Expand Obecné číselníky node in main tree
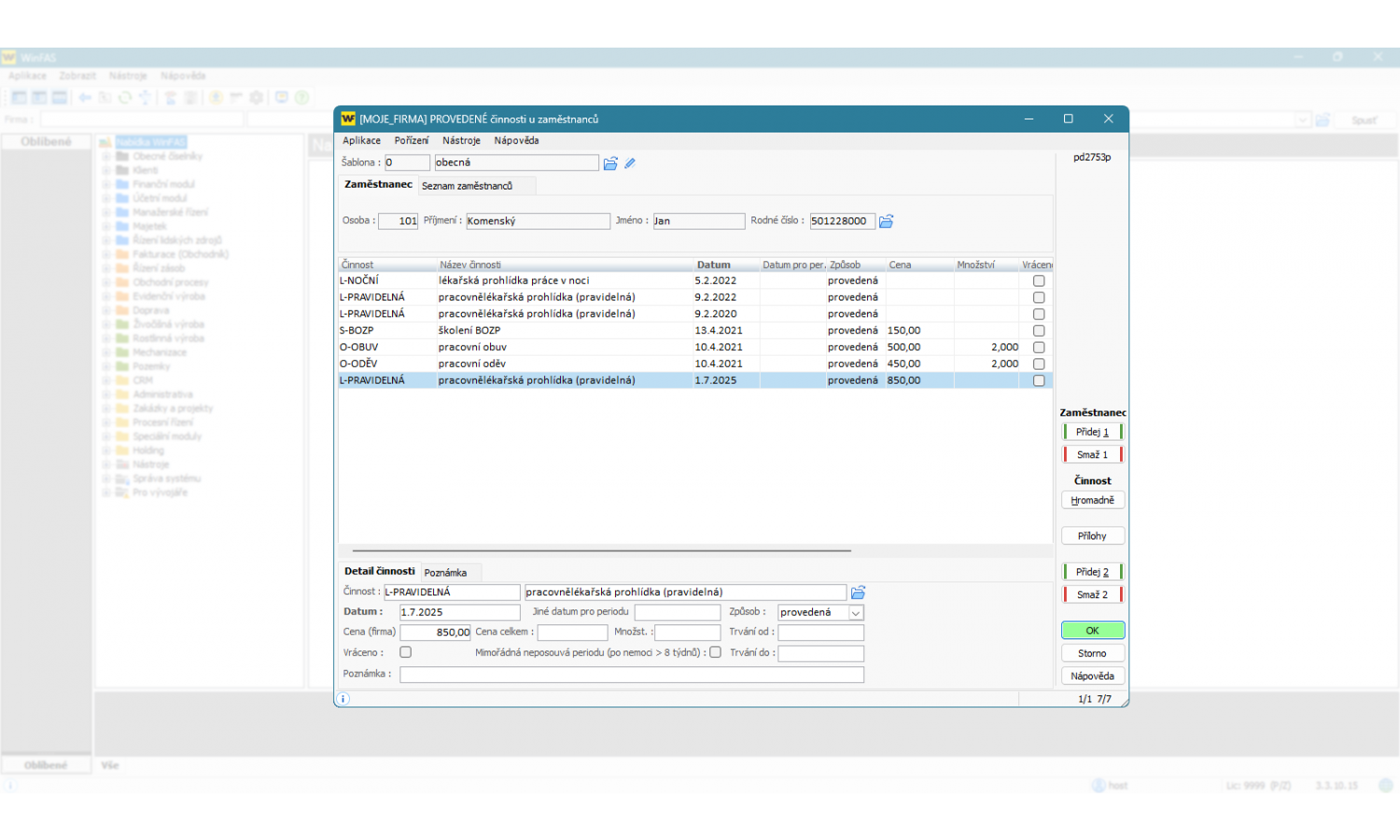This screenshot has height=840, width=1400. point(106,157)
